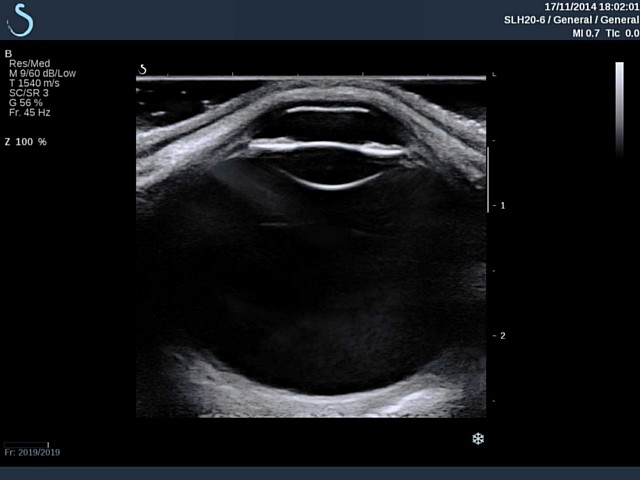Select the 'Z 100 %' zoom value
The width and height of the screenshot is (640, 480).
[x=25, y=142]
